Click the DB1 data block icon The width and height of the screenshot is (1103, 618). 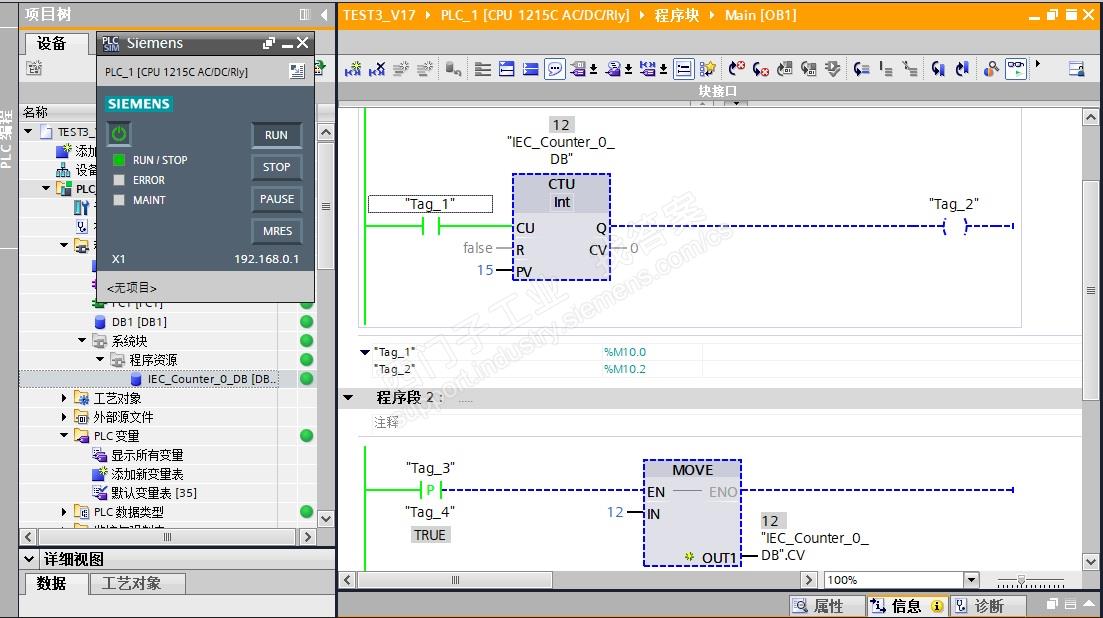click(x=100, y=321)
